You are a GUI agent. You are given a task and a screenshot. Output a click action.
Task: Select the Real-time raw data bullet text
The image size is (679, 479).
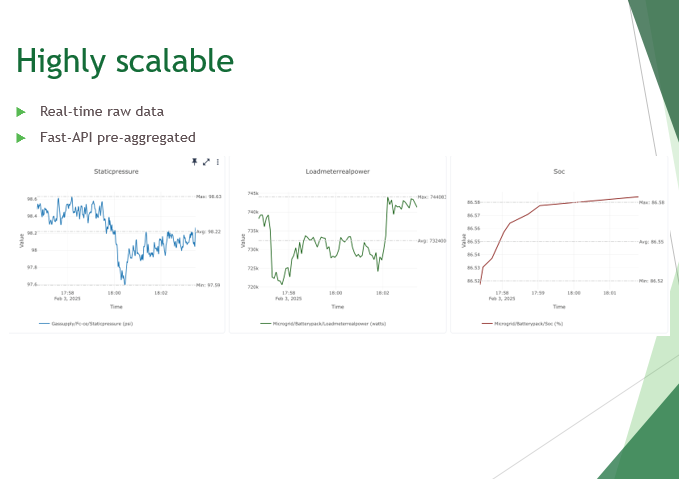pos(102,111)
